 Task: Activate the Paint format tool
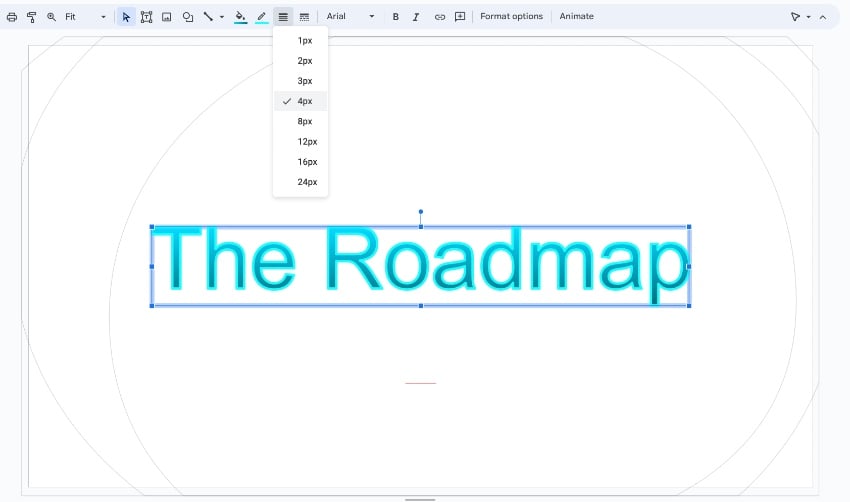pos(32,17)
